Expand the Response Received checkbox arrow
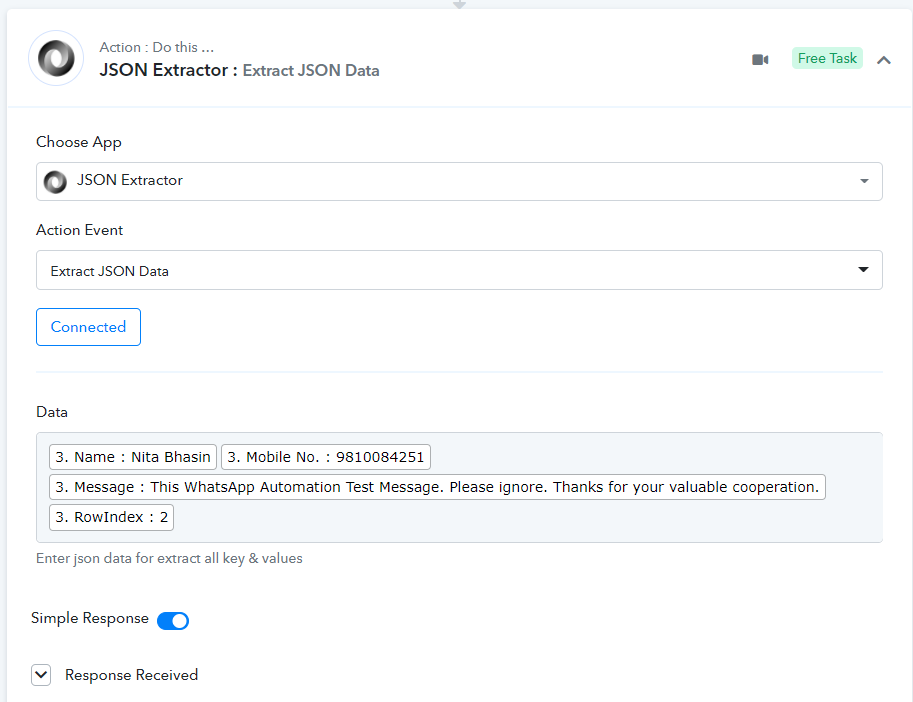Viewport: 913px width, 702px height. [41, 675]
